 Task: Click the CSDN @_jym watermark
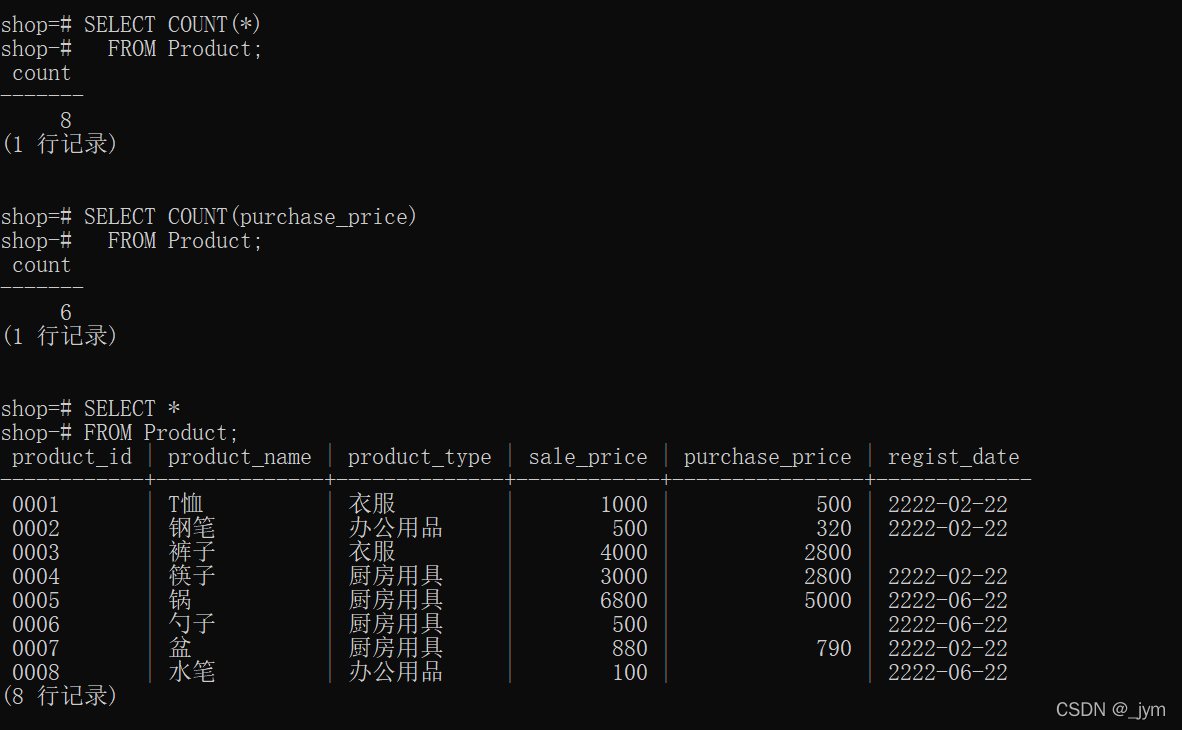click(x=1110, y=709)
